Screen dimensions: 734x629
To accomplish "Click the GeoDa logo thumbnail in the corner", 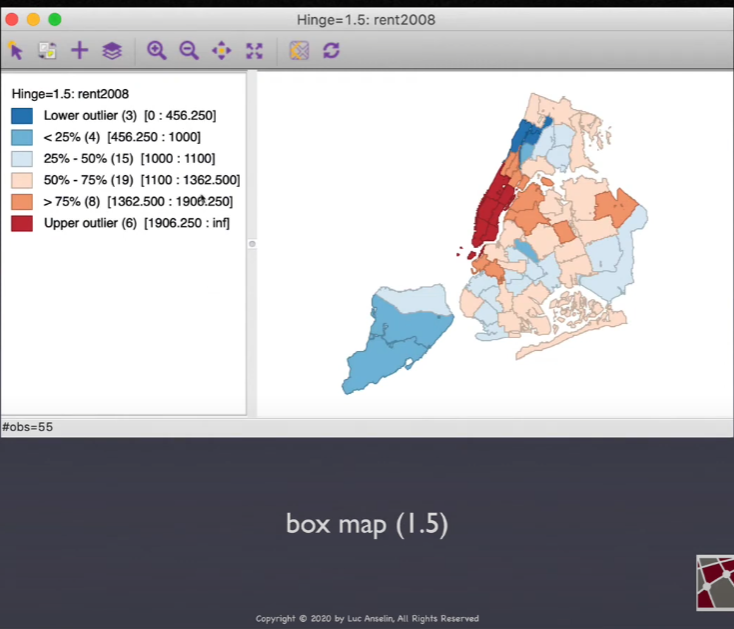I will click(715, 583).
